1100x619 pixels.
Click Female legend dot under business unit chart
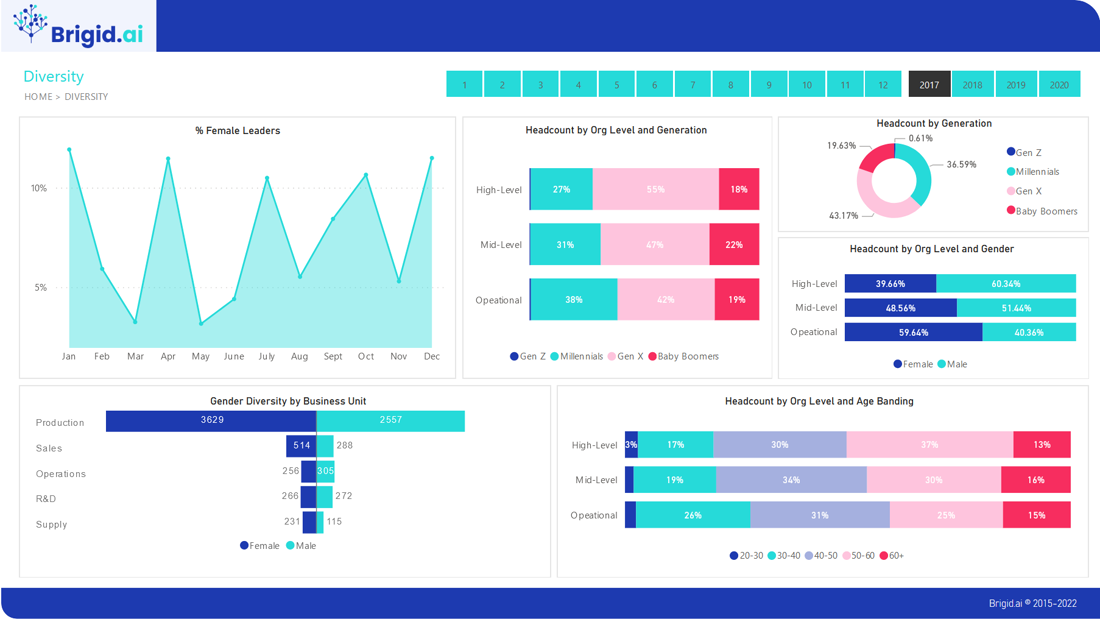244,546
